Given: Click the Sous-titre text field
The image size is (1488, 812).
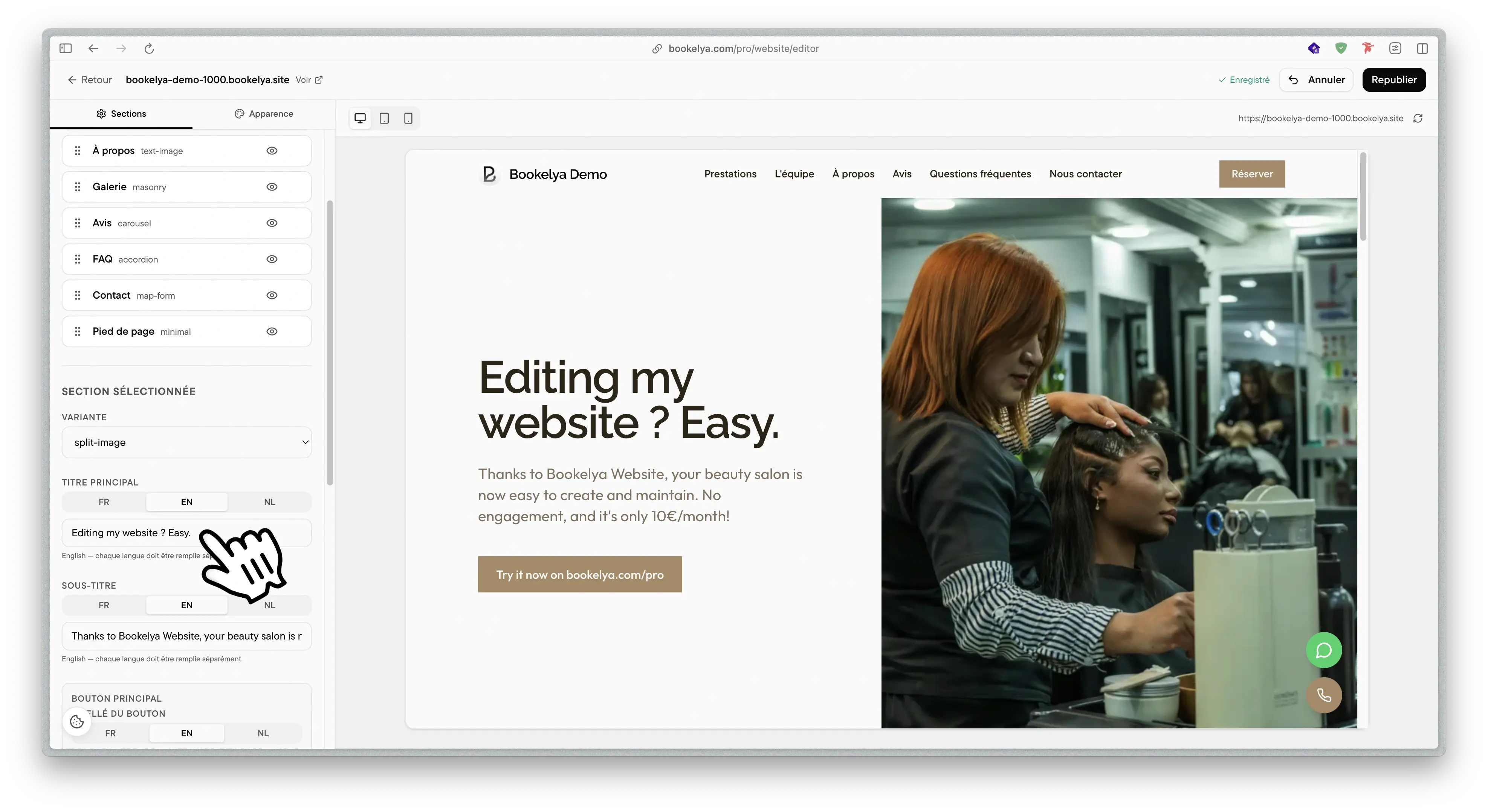Looking at the screenshot, I should coord(186,636).
